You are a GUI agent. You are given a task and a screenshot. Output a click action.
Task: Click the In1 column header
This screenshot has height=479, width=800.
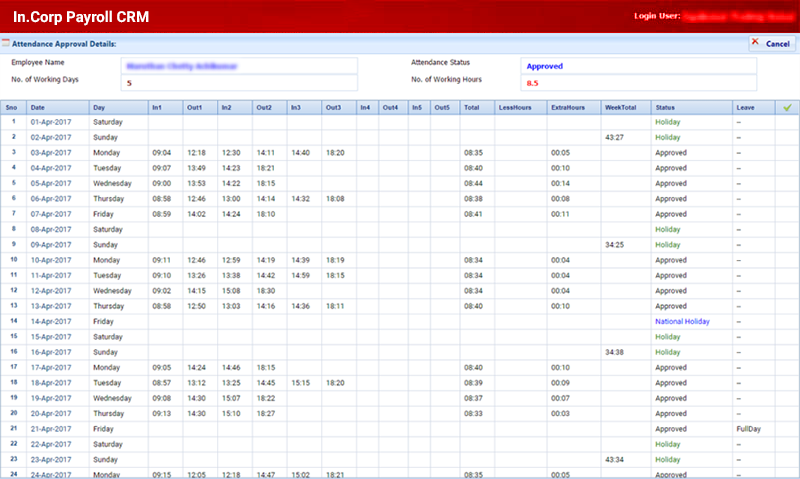(x=165, y=108)
